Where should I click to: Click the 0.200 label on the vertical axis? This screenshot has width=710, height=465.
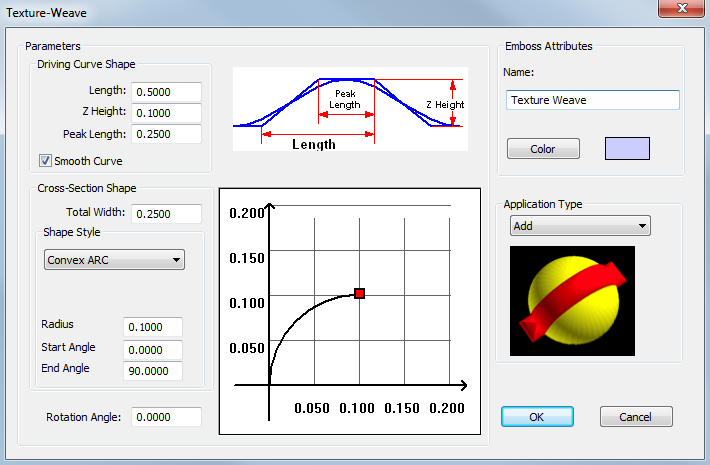(x=247, y=213)
